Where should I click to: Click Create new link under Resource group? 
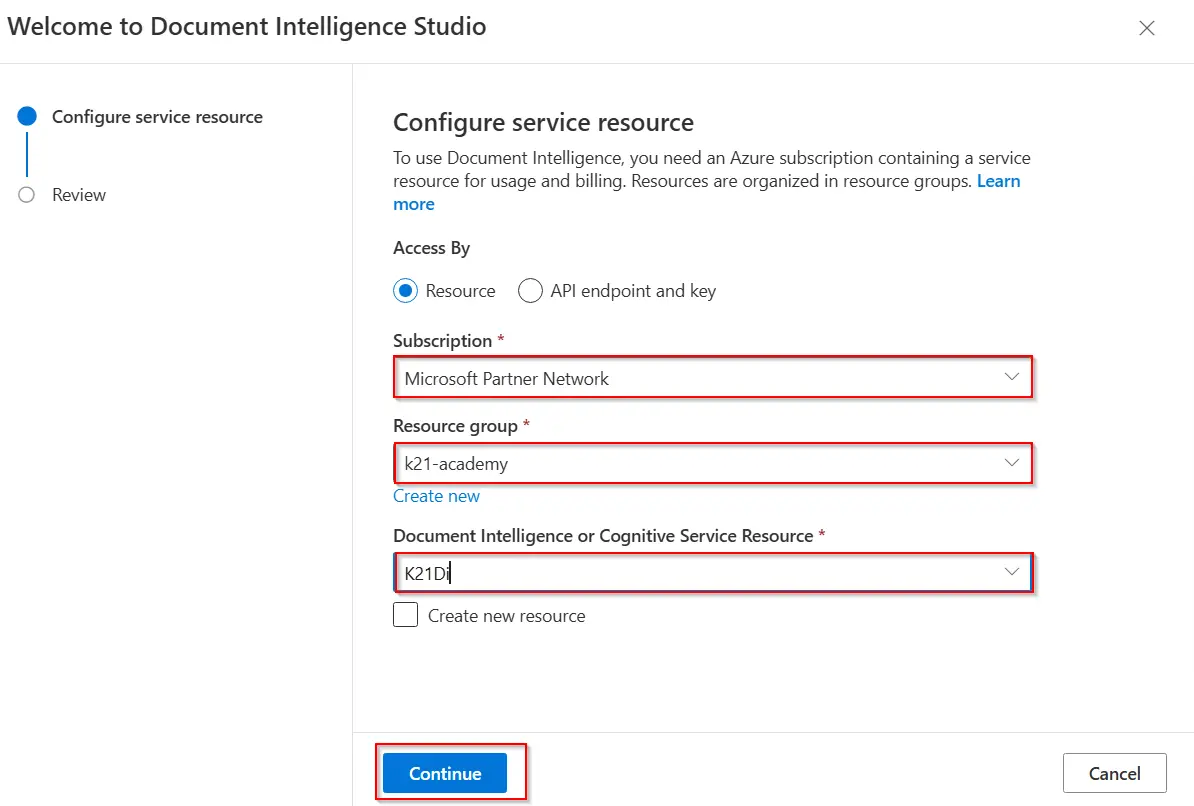(x=436, y=496)
